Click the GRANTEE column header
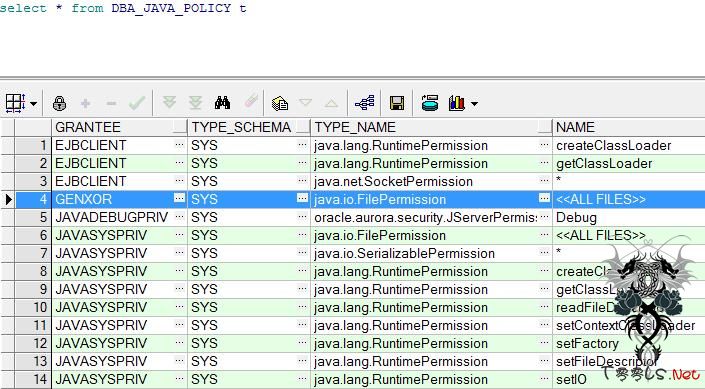The image size is (705, 389). [x=119, y=127]
